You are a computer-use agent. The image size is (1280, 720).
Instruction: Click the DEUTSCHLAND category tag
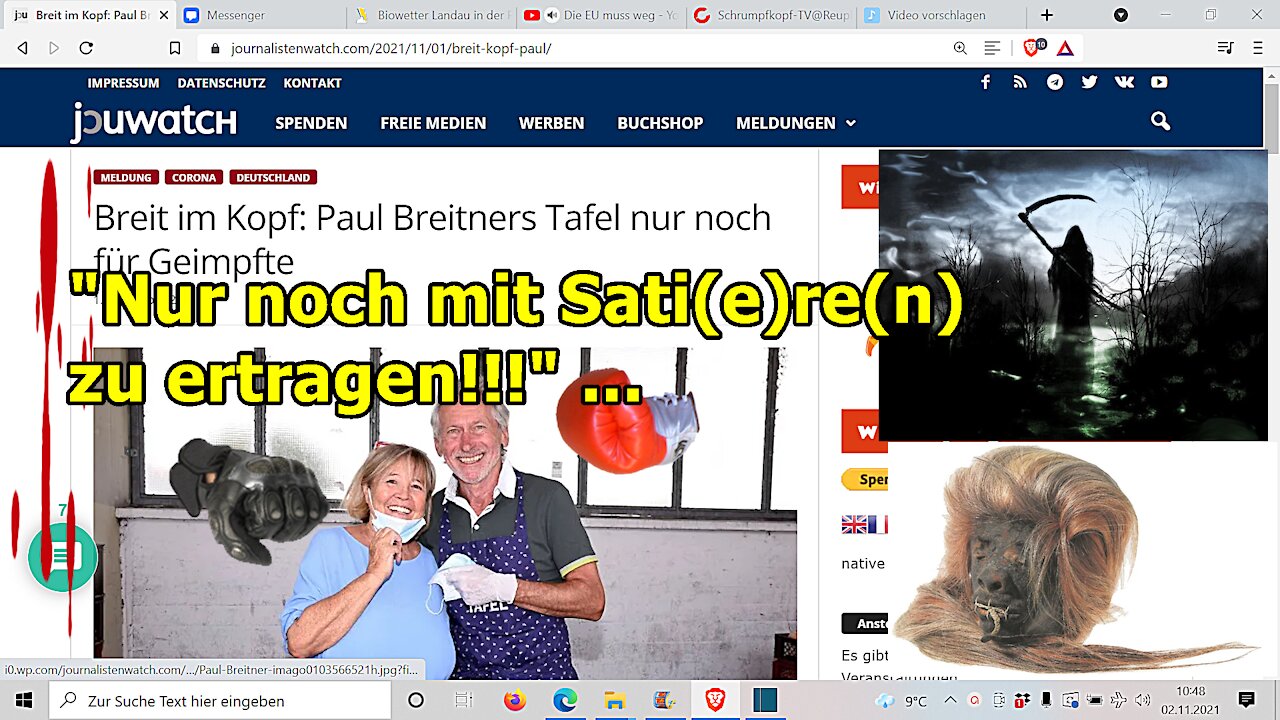click(x=273, y=177)
